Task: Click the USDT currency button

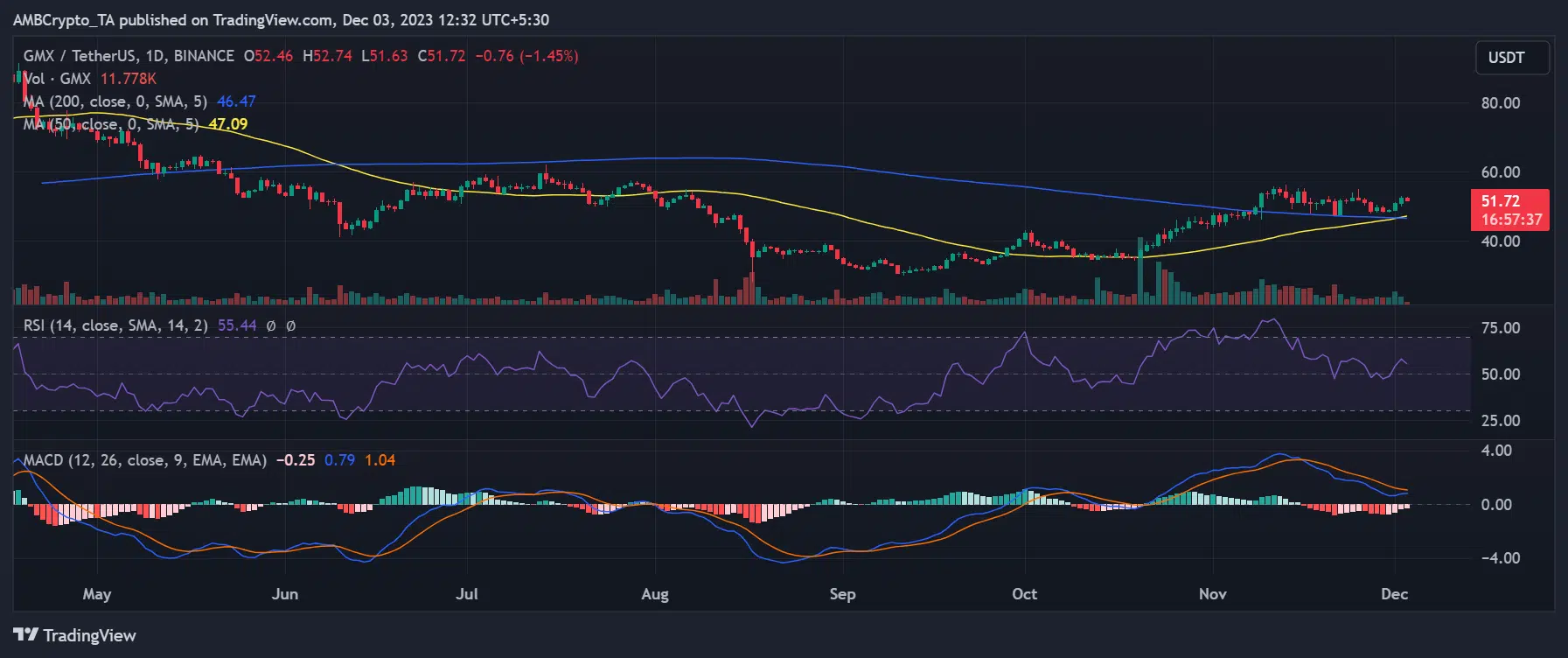Action: [1512, 58]
